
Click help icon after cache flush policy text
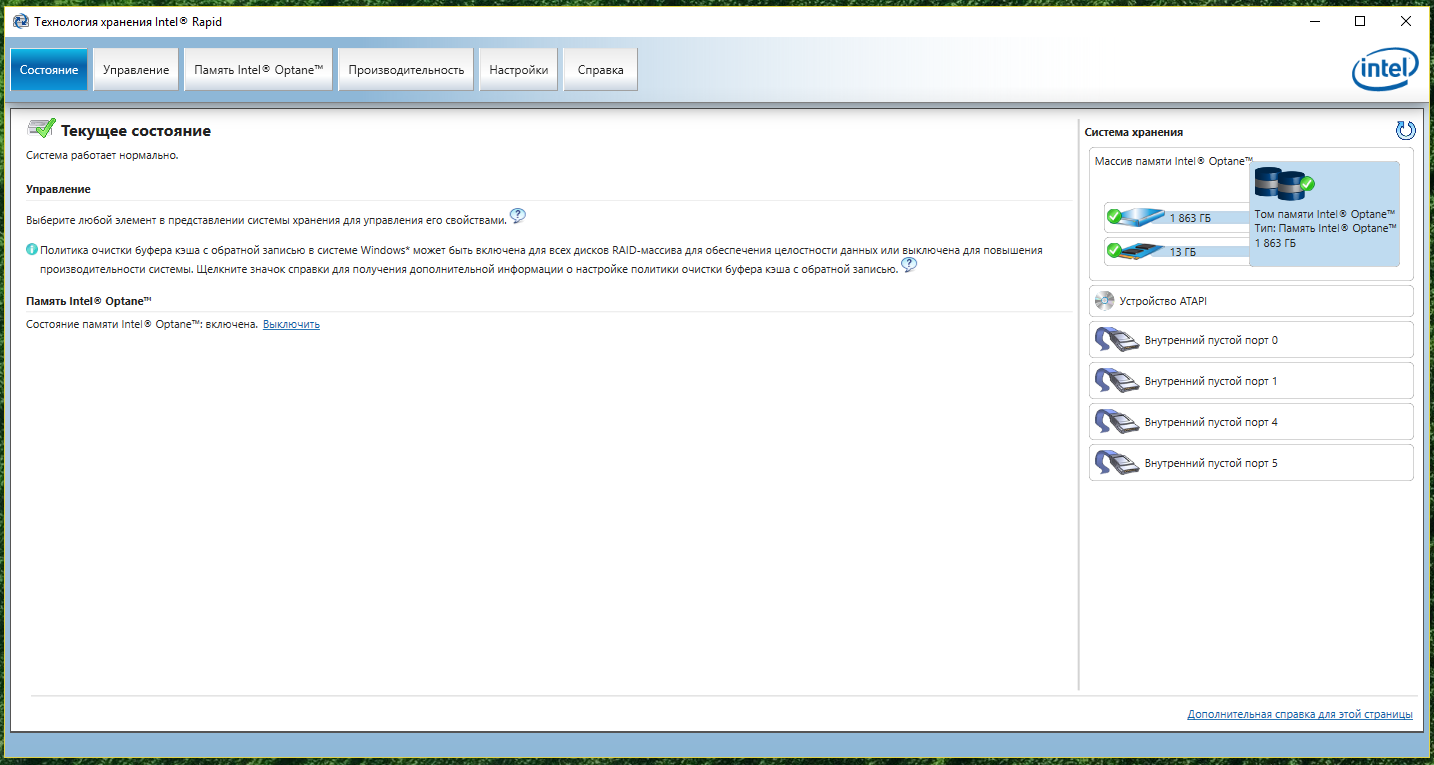[908, 265]
